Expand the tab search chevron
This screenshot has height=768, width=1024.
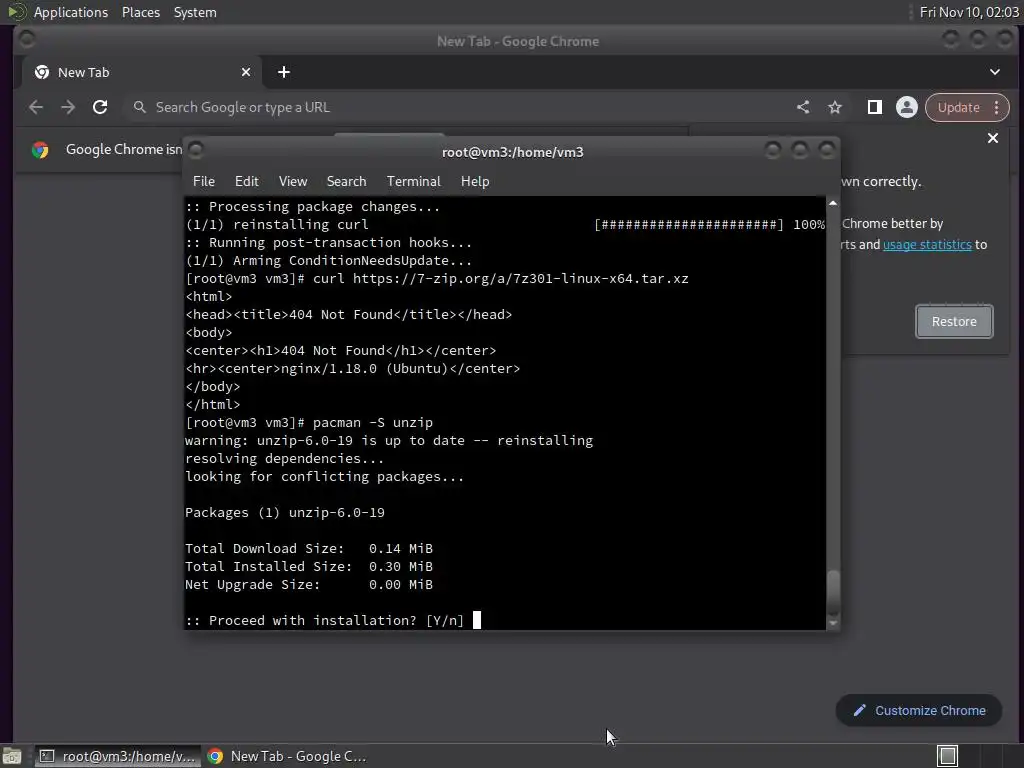coord(995,72)
